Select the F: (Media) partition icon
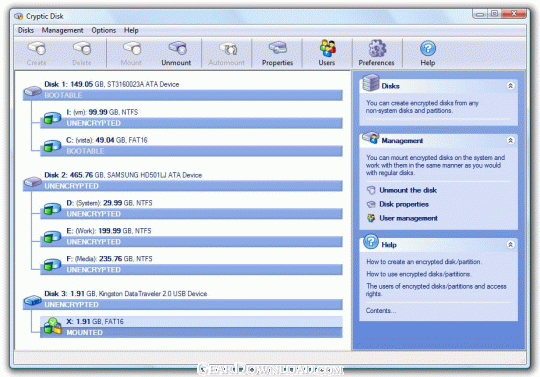The width and height of the screenshot is (540, 377). (52, 264)
